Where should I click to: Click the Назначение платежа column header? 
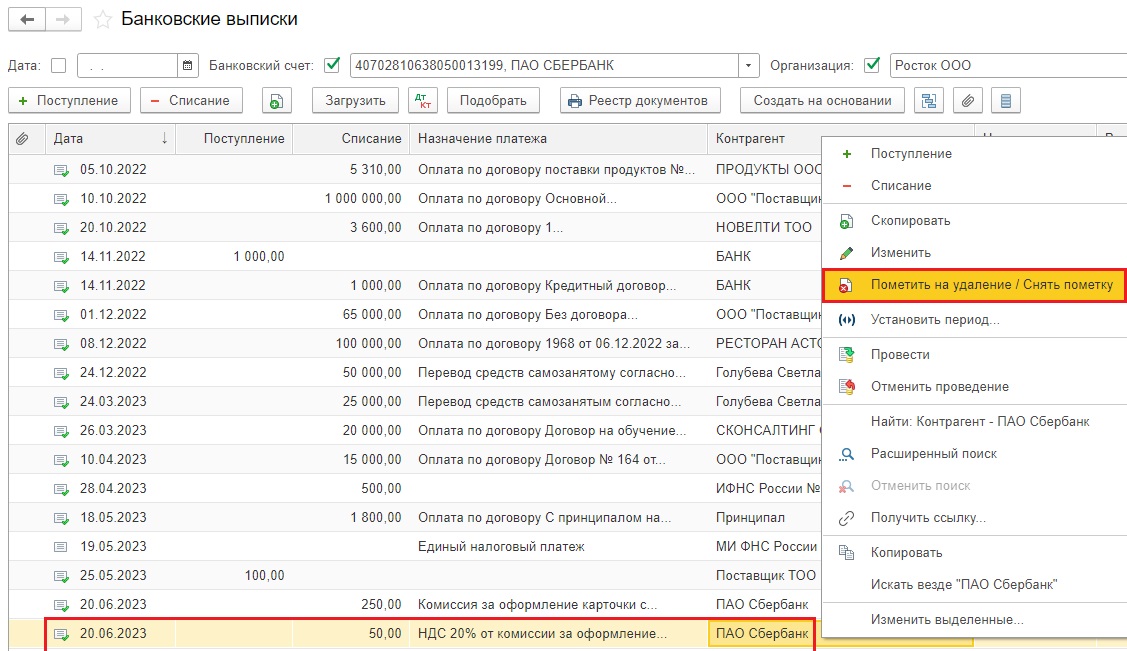tap(558, 139)
